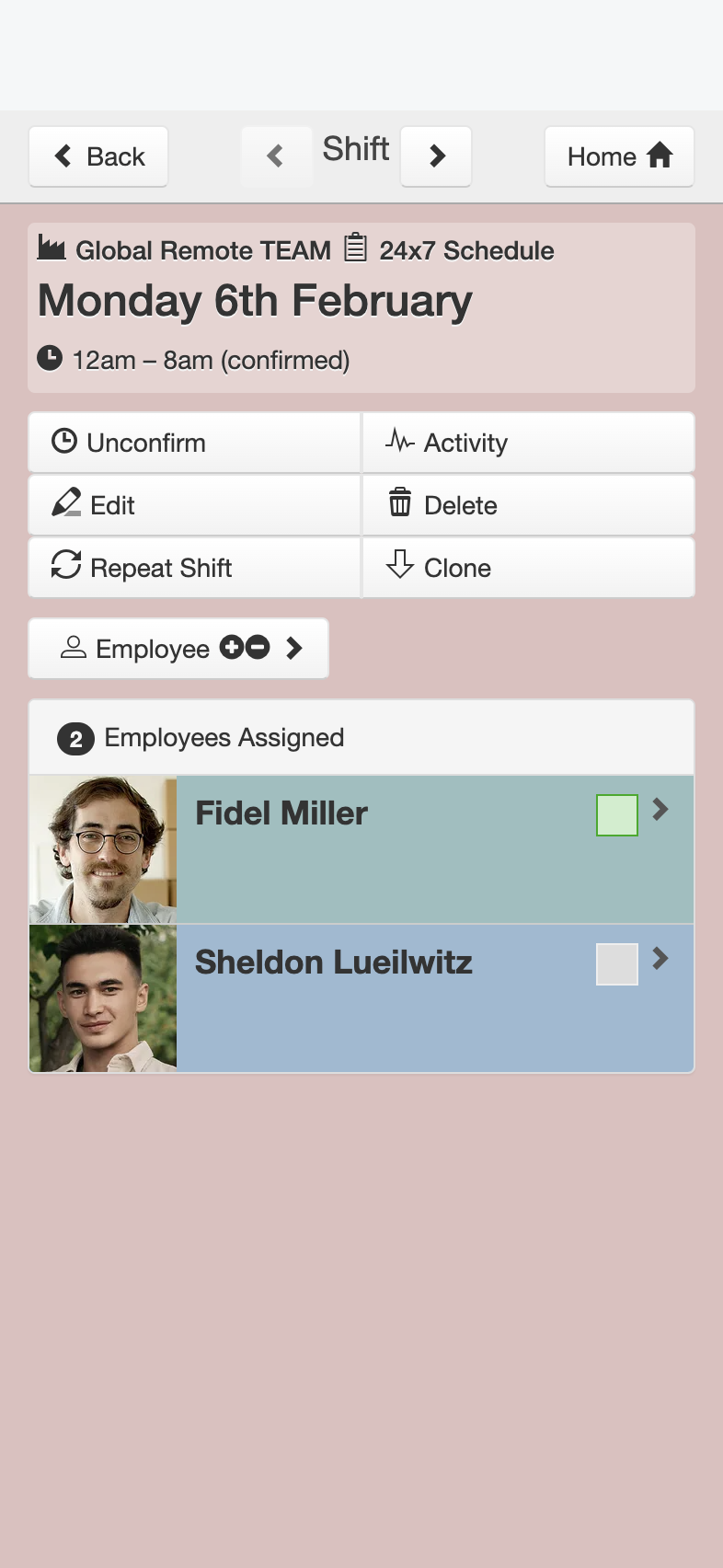Image resolution: width=723 pixels, height=1568 pixels.
Task: Click the plus icon on Employee button
Action: [x=231, y=648]
